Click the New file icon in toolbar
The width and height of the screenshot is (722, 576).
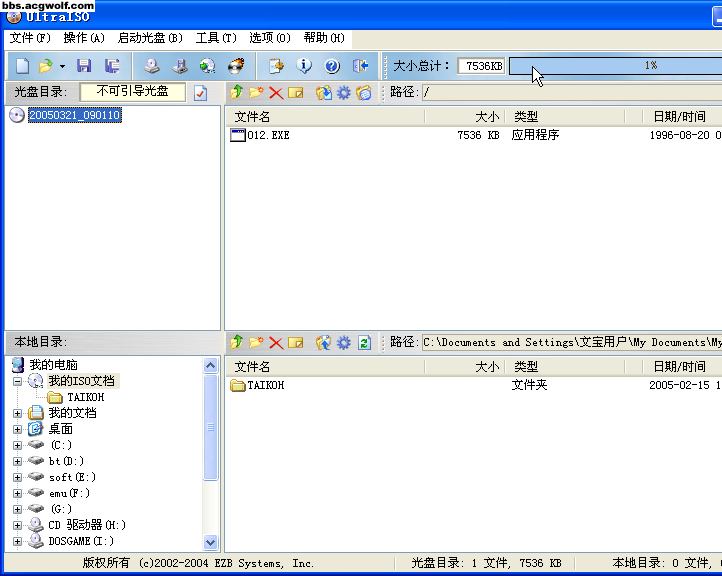click(22, 66)
